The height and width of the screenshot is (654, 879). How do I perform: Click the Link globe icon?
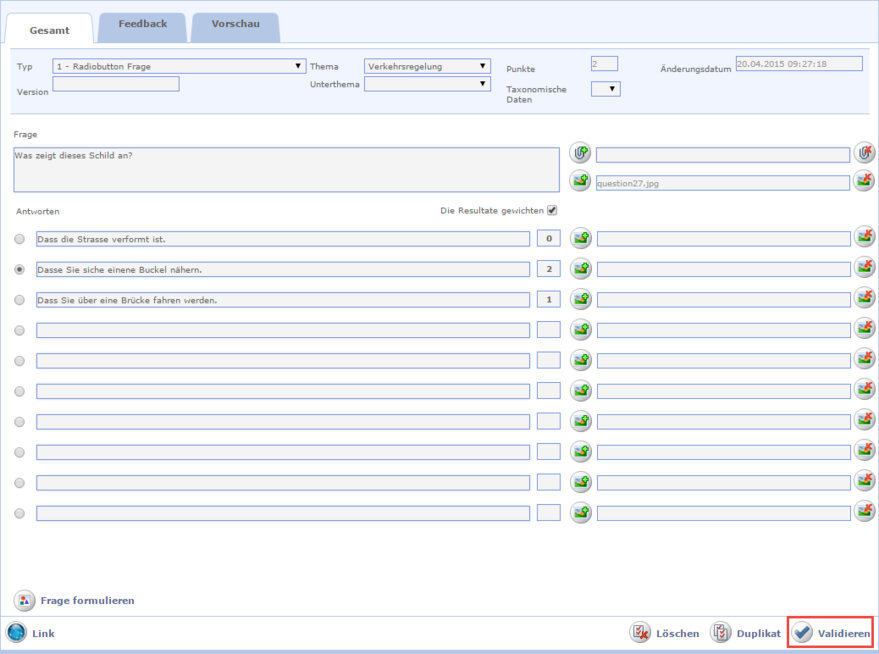click(x=17, y=633)
